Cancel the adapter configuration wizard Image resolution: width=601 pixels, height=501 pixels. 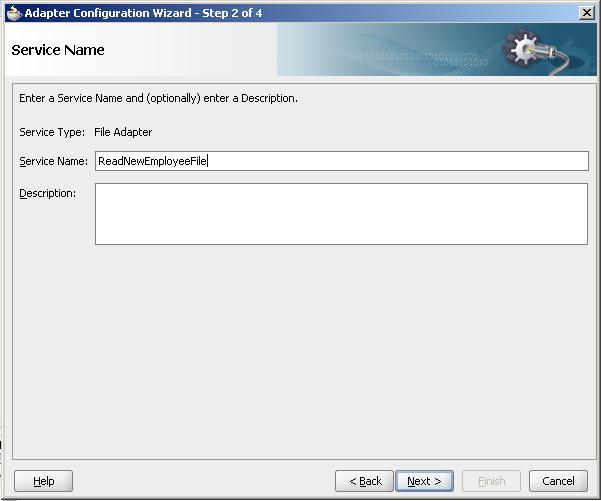click(558, 481)
